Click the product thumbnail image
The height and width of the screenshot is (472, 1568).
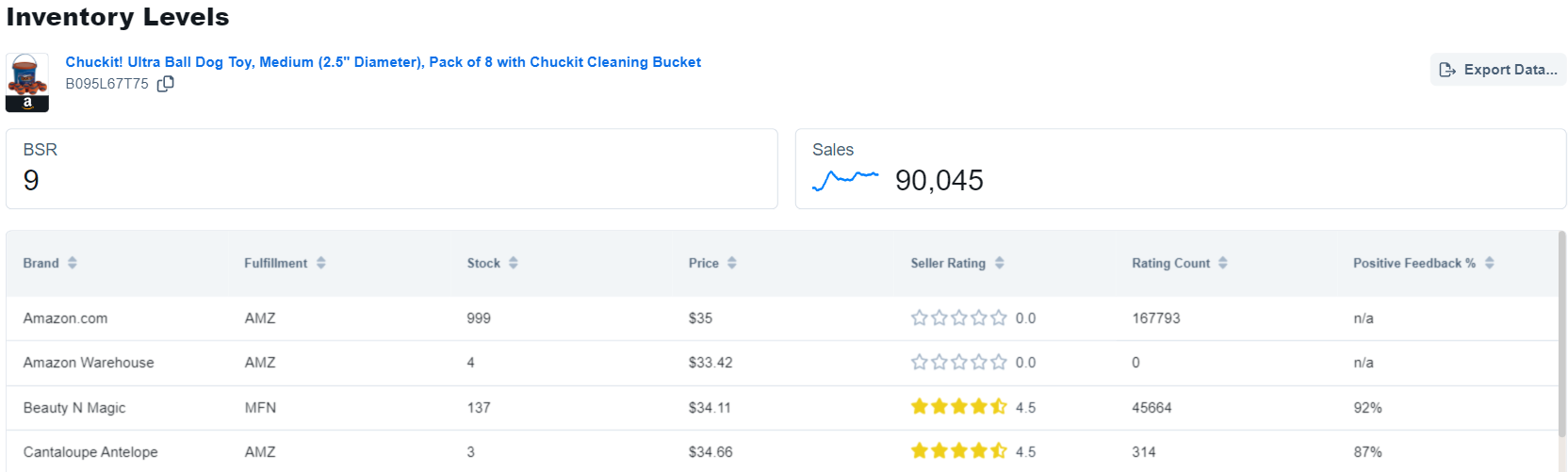click(x=27, y=83)
